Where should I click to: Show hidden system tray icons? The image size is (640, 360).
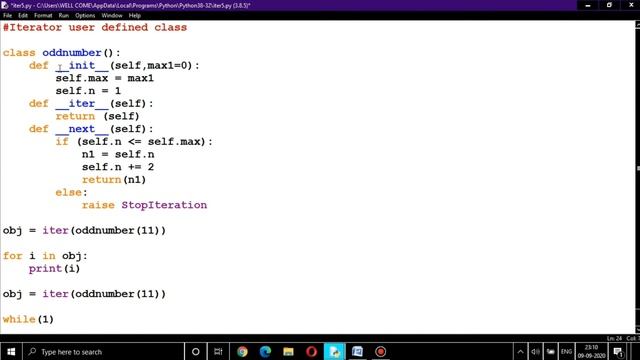pos(520,351)
